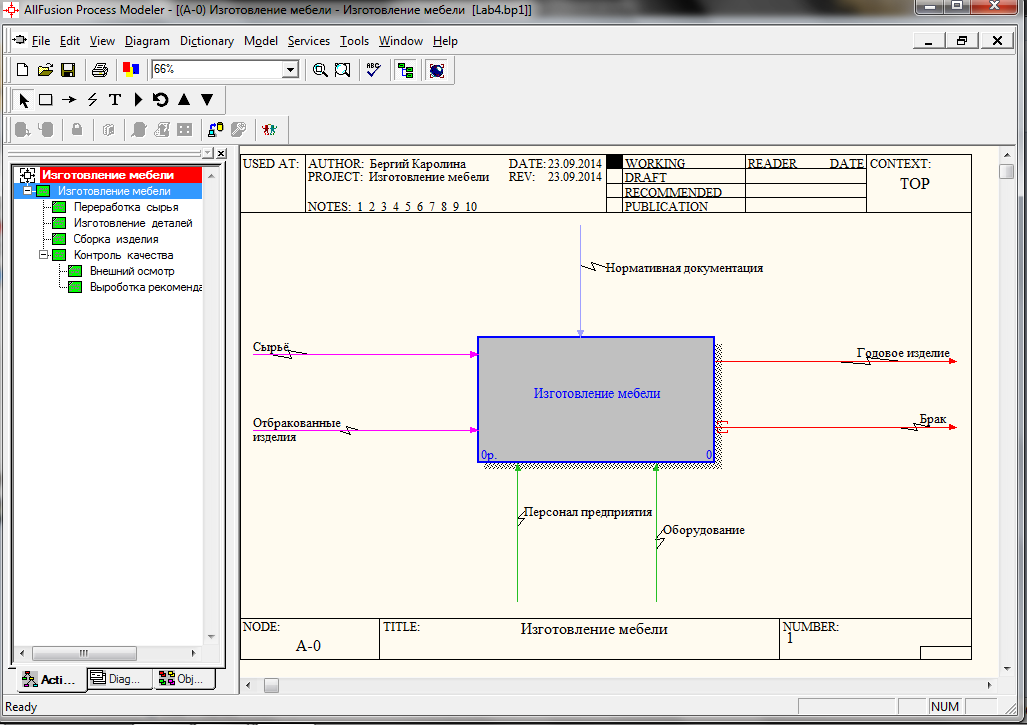Go to Child Diagram down-triangle icon
Image resolution: width=1027 pixels, height=725 pixels.
pyautogui.click(x=207, y=100)
